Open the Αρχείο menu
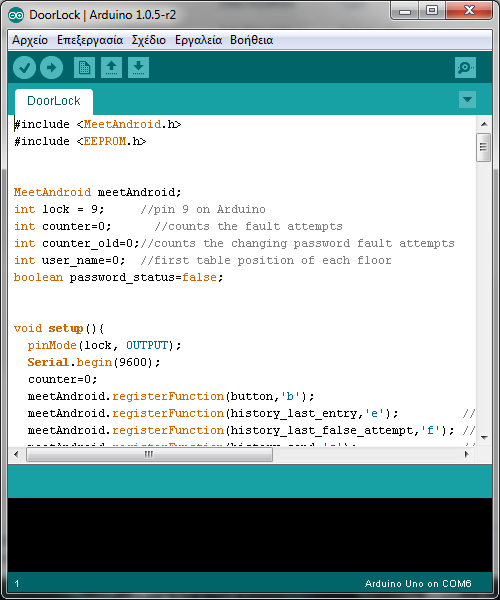The image size is (500, 600). (30, 40)
